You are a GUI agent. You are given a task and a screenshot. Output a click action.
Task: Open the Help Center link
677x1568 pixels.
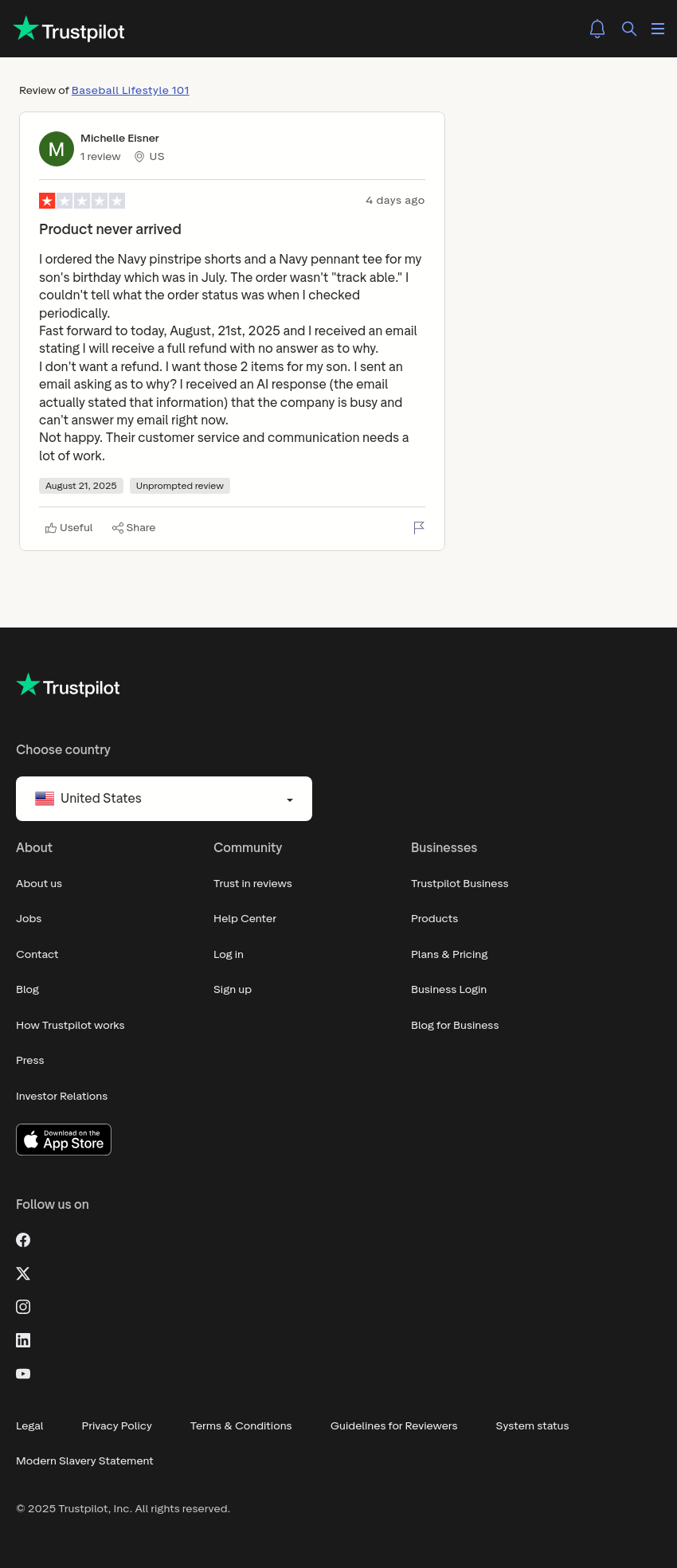pyautogui.click(x=245, y=919)
